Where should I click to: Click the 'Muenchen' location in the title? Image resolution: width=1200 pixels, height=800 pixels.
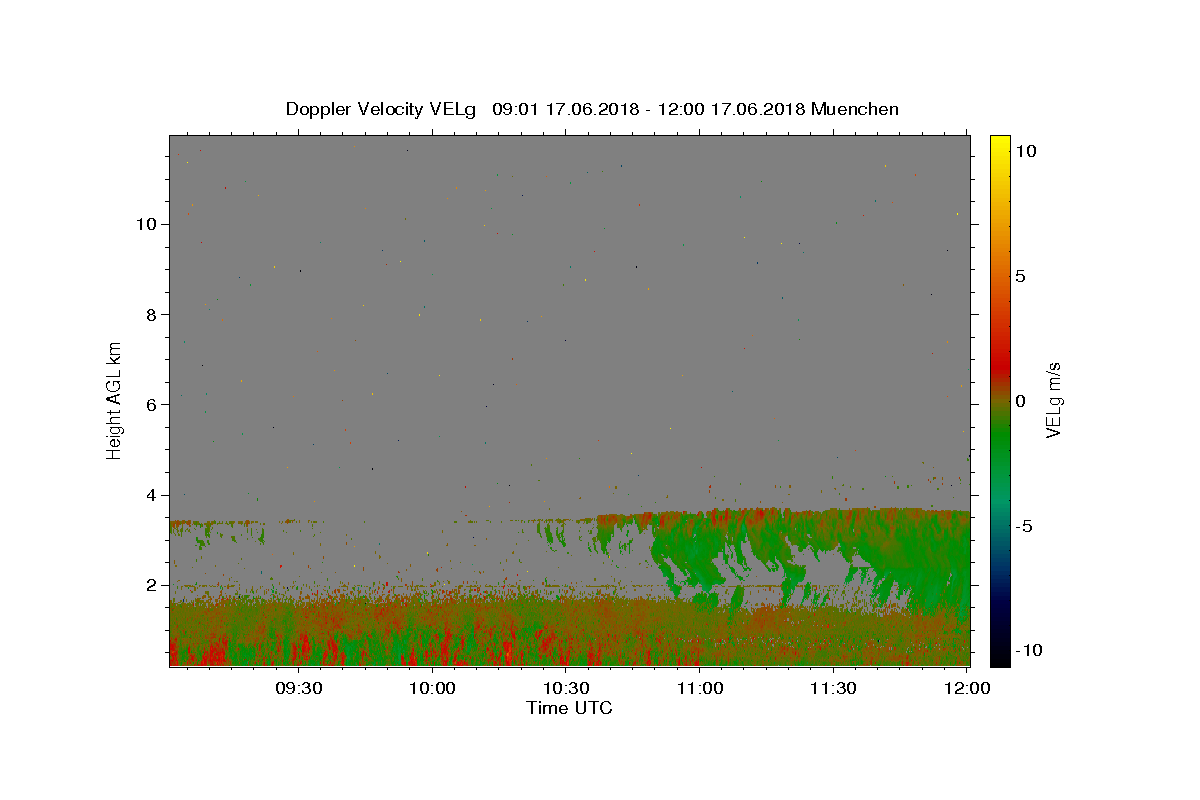pyautogui.click(x=855, y=109)
